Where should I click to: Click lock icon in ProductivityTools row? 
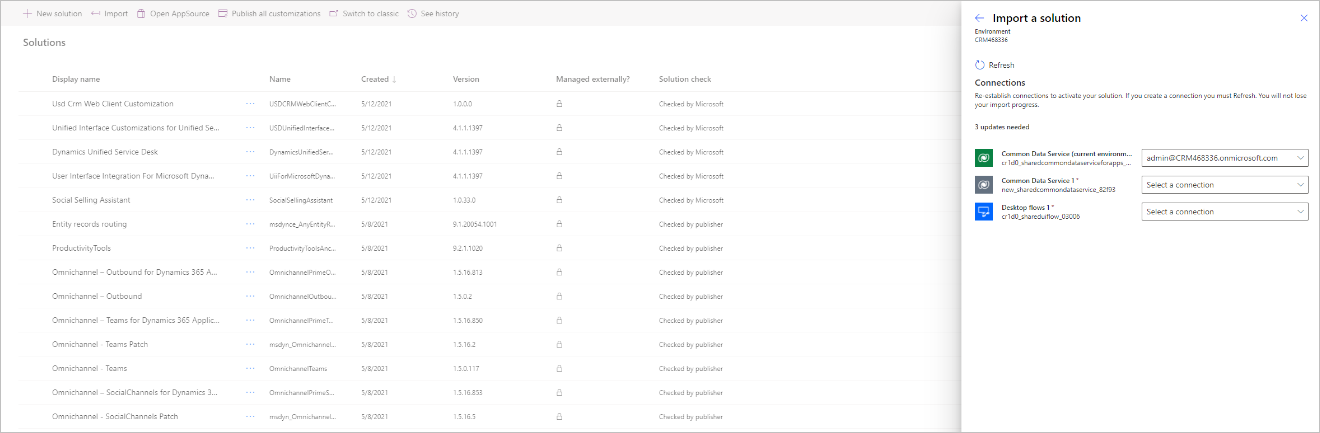[560, 248]
